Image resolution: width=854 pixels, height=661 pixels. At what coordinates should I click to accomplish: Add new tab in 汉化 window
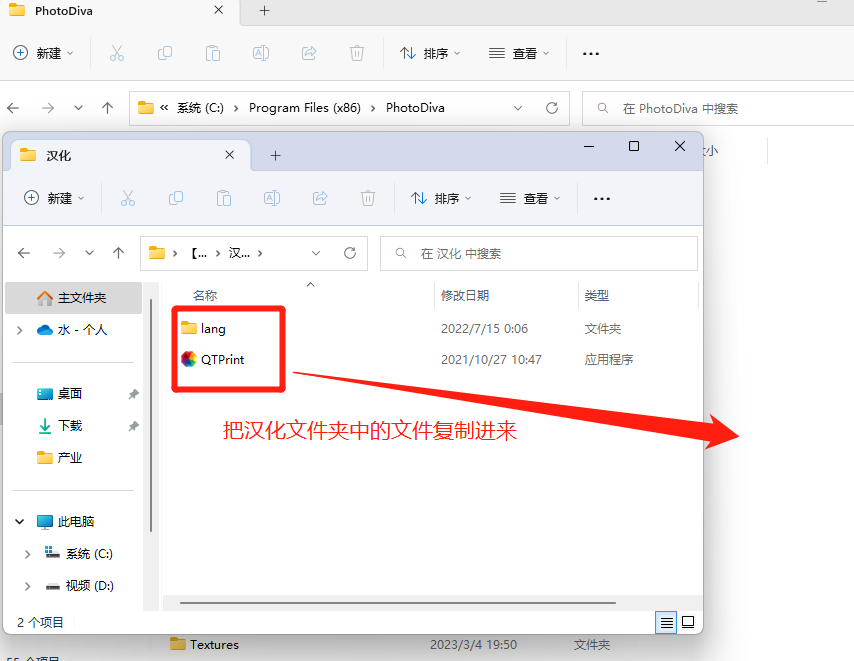click(x=276, y=156)
